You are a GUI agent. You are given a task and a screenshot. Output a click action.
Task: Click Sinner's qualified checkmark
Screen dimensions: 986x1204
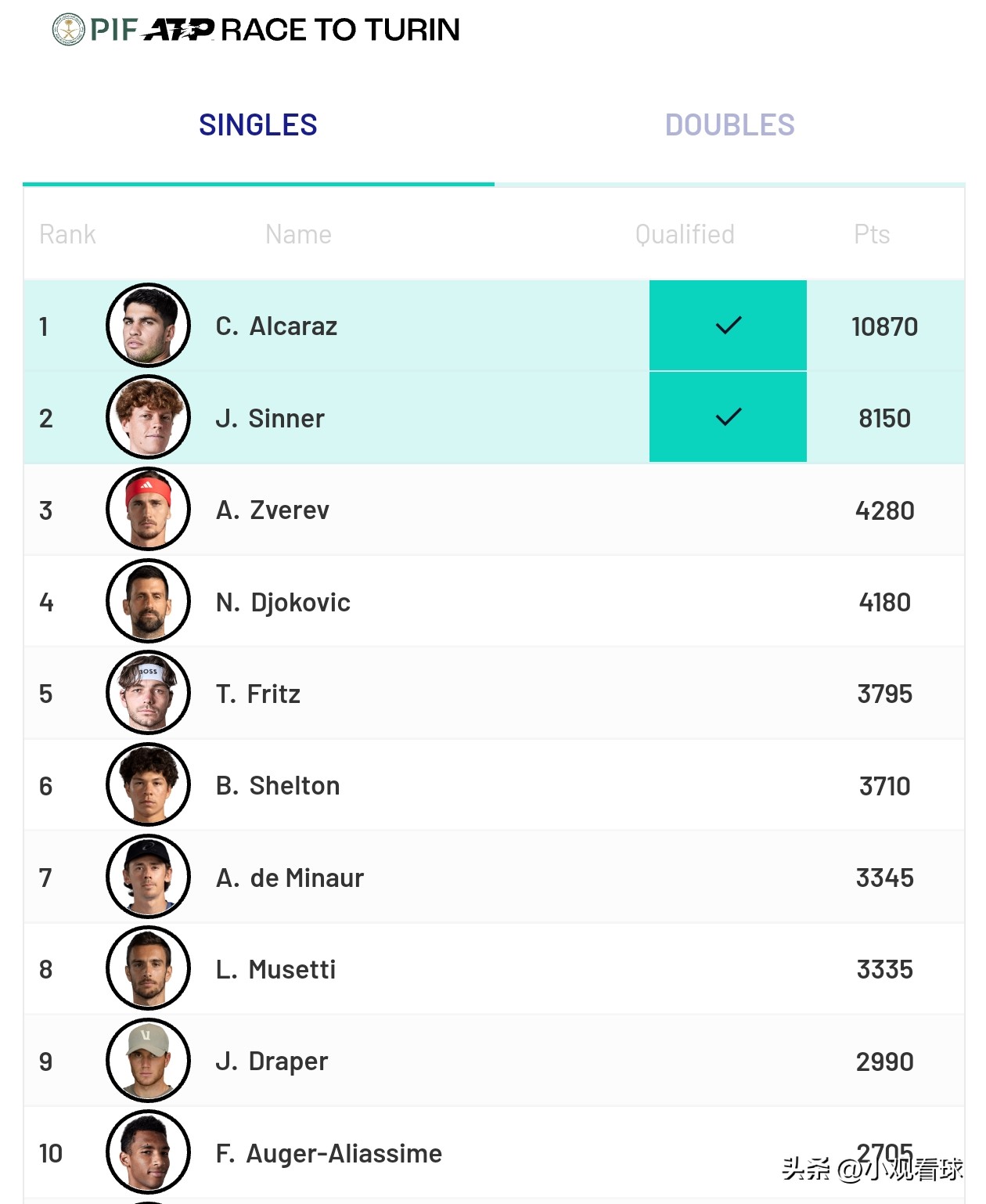(x=728, y=417)
